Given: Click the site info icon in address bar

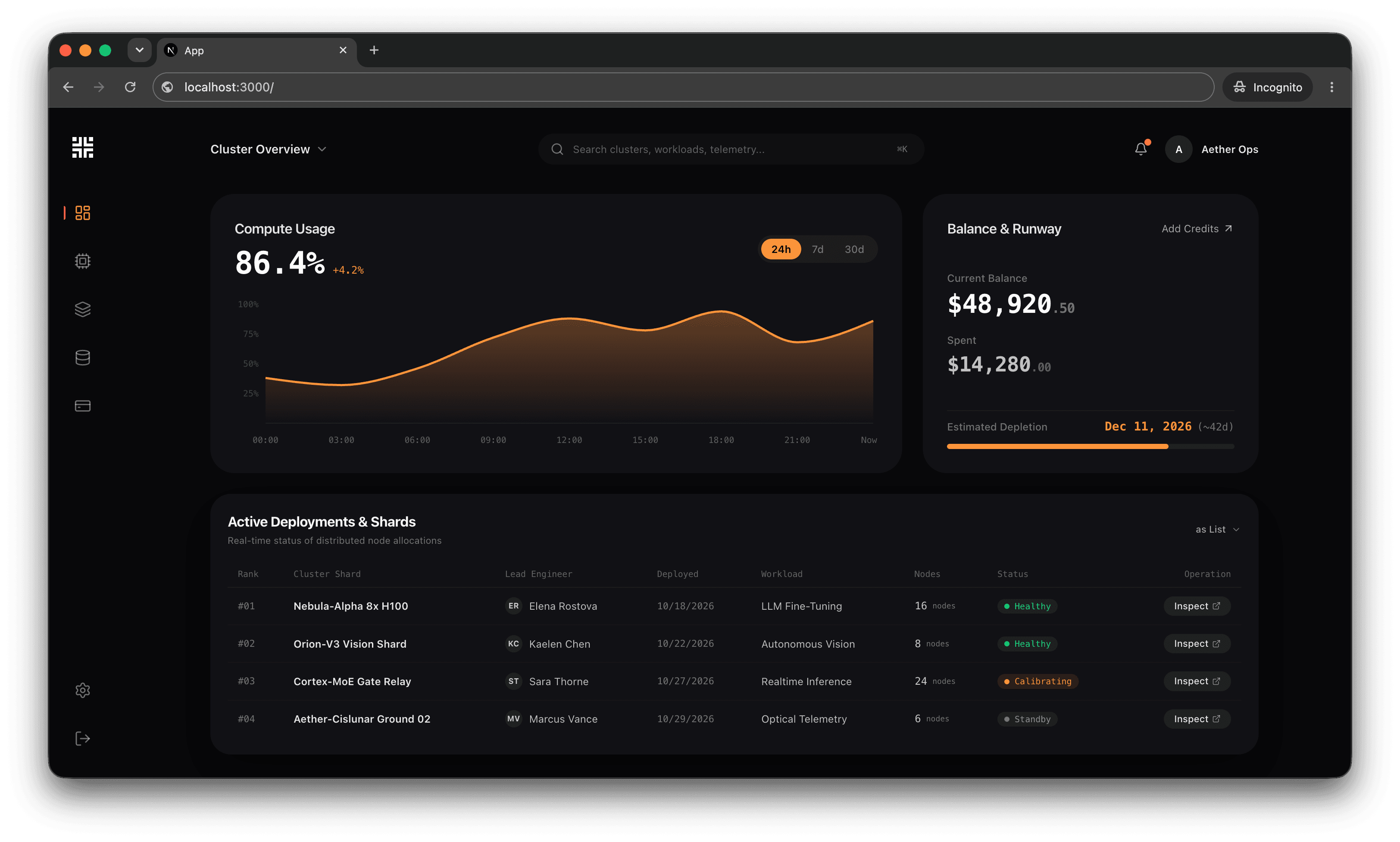Looking at the screenshot, I should tap(167, 87).
